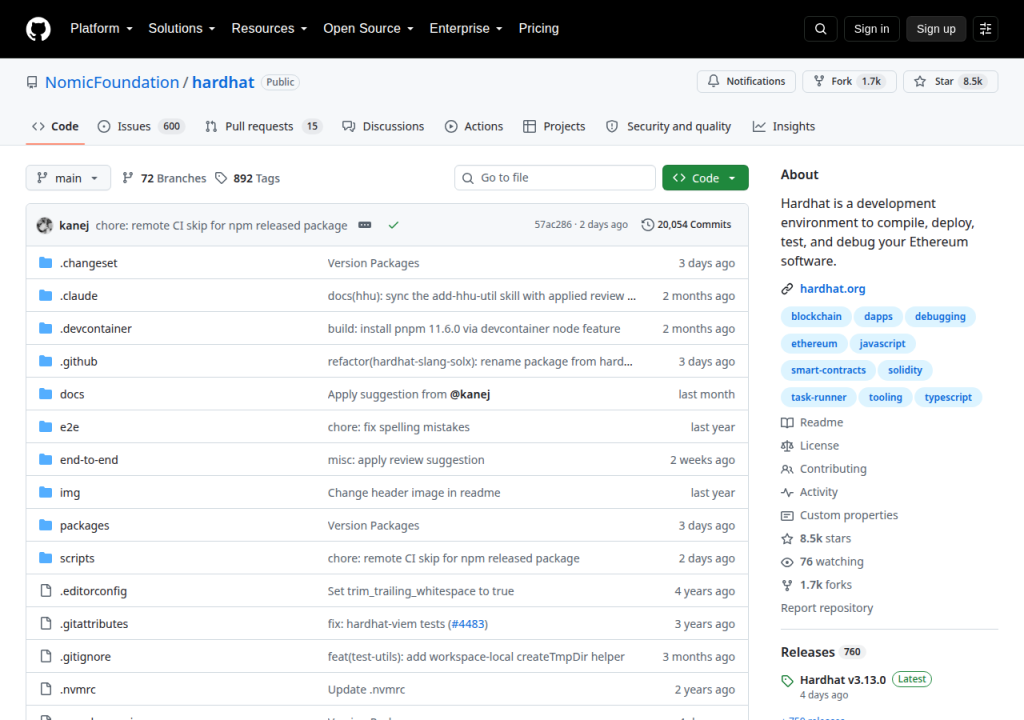Click the Sign in button

click(x=871, y=29)
